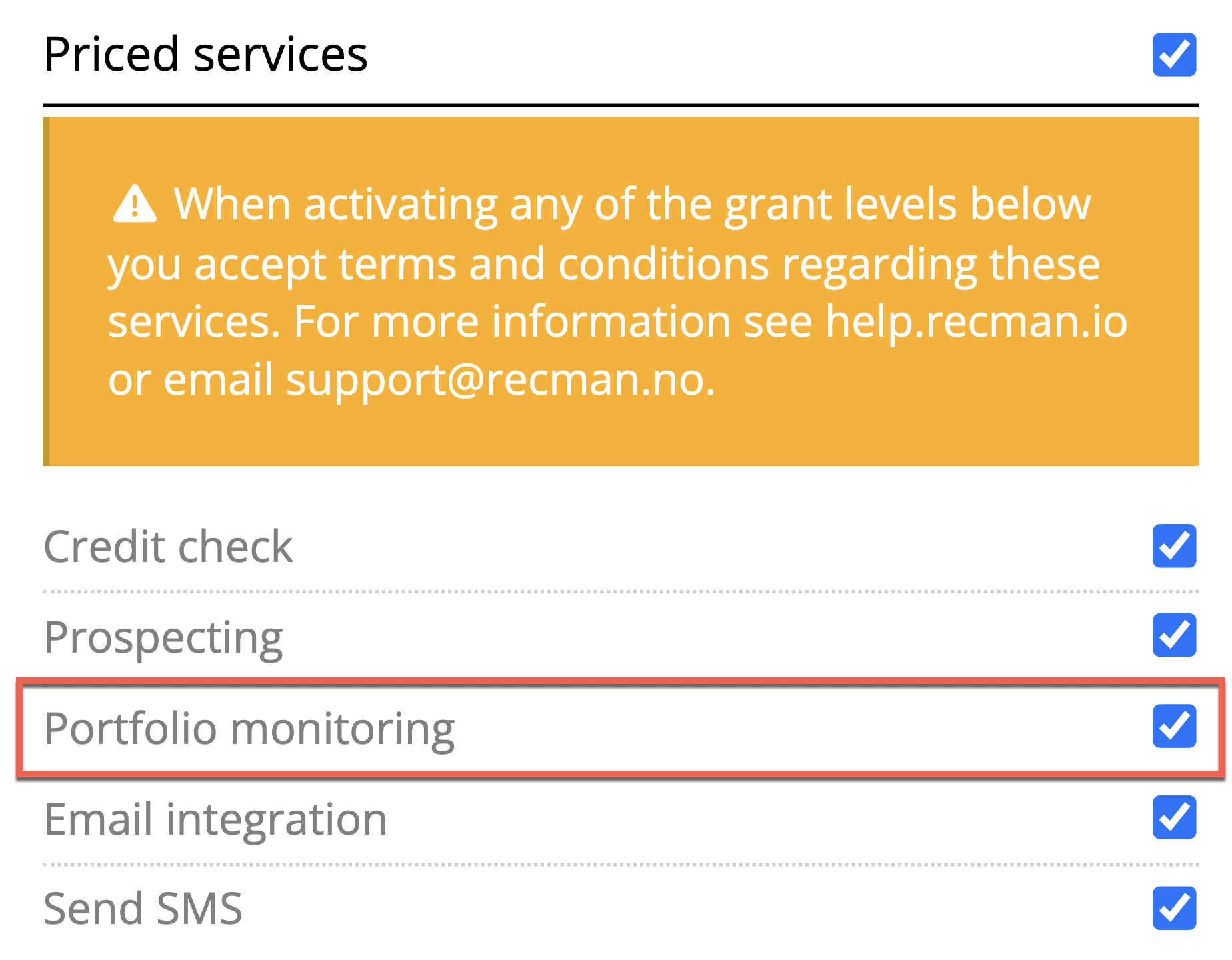Image resolution: width=1232 pixels, height=960 pixels.
Task: Click the Email integration label
Action: click(x=215, y=819)
